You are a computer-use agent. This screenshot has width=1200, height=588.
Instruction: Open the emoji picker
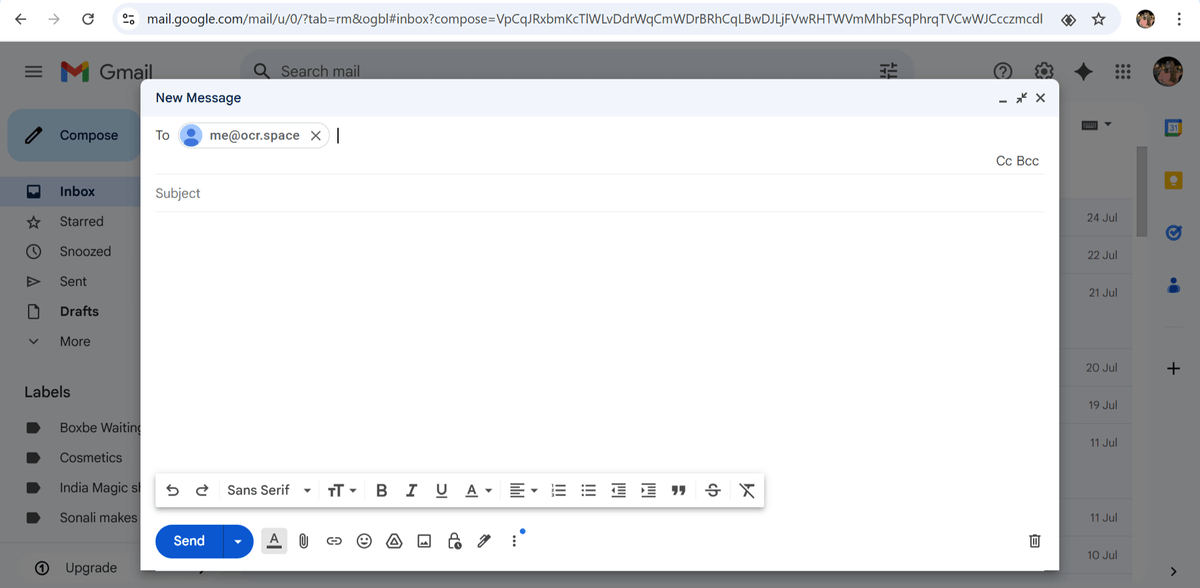(364, 541)
